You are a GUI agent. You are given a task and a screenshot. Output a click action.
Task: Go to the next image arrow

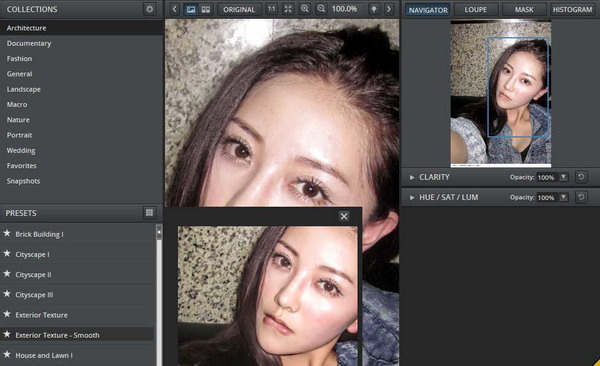(389, 9)
